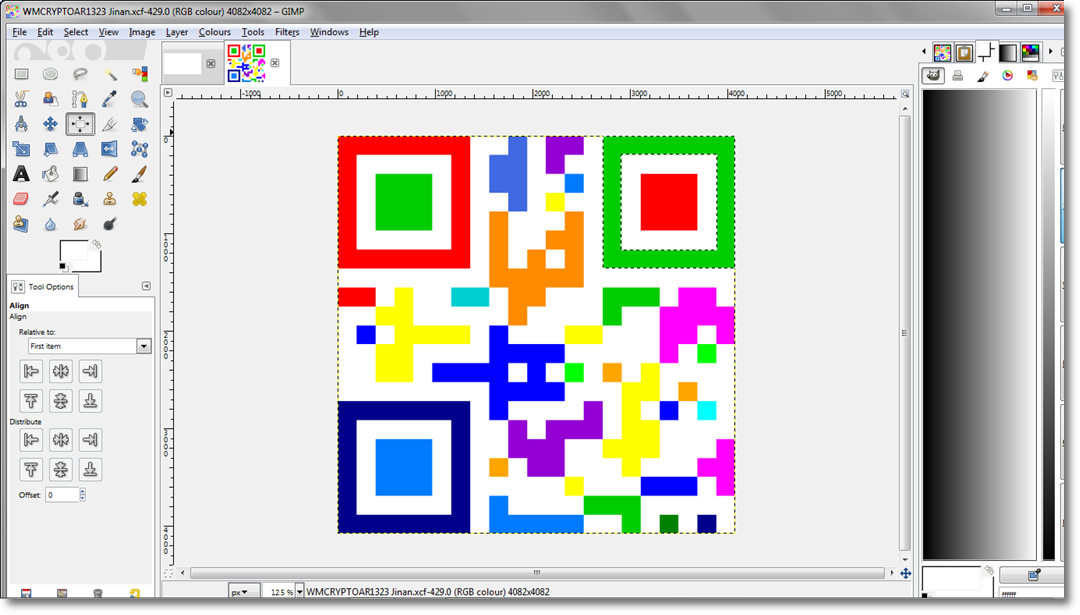Select the Foreground Select tool
The width and height of the screenshot is (1080, 615).
[x=50, y=99]
